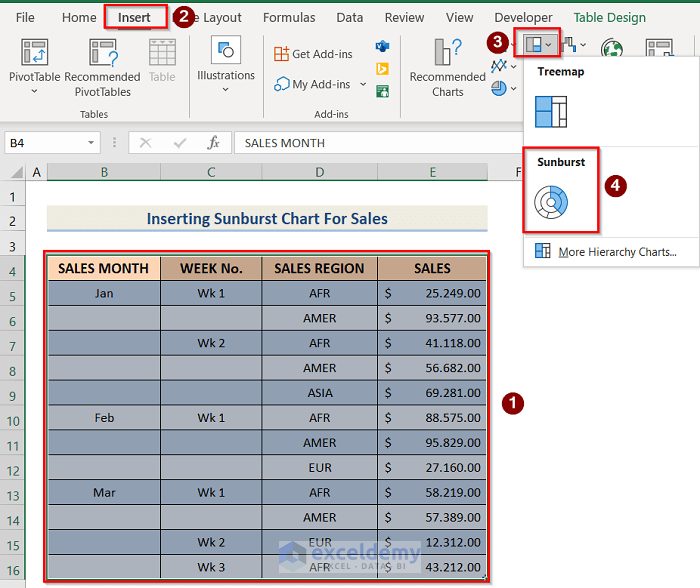This screenshot has height=588, width=700.
Task: Open Recommended Charts dialog
Action: tap(447, 68)
